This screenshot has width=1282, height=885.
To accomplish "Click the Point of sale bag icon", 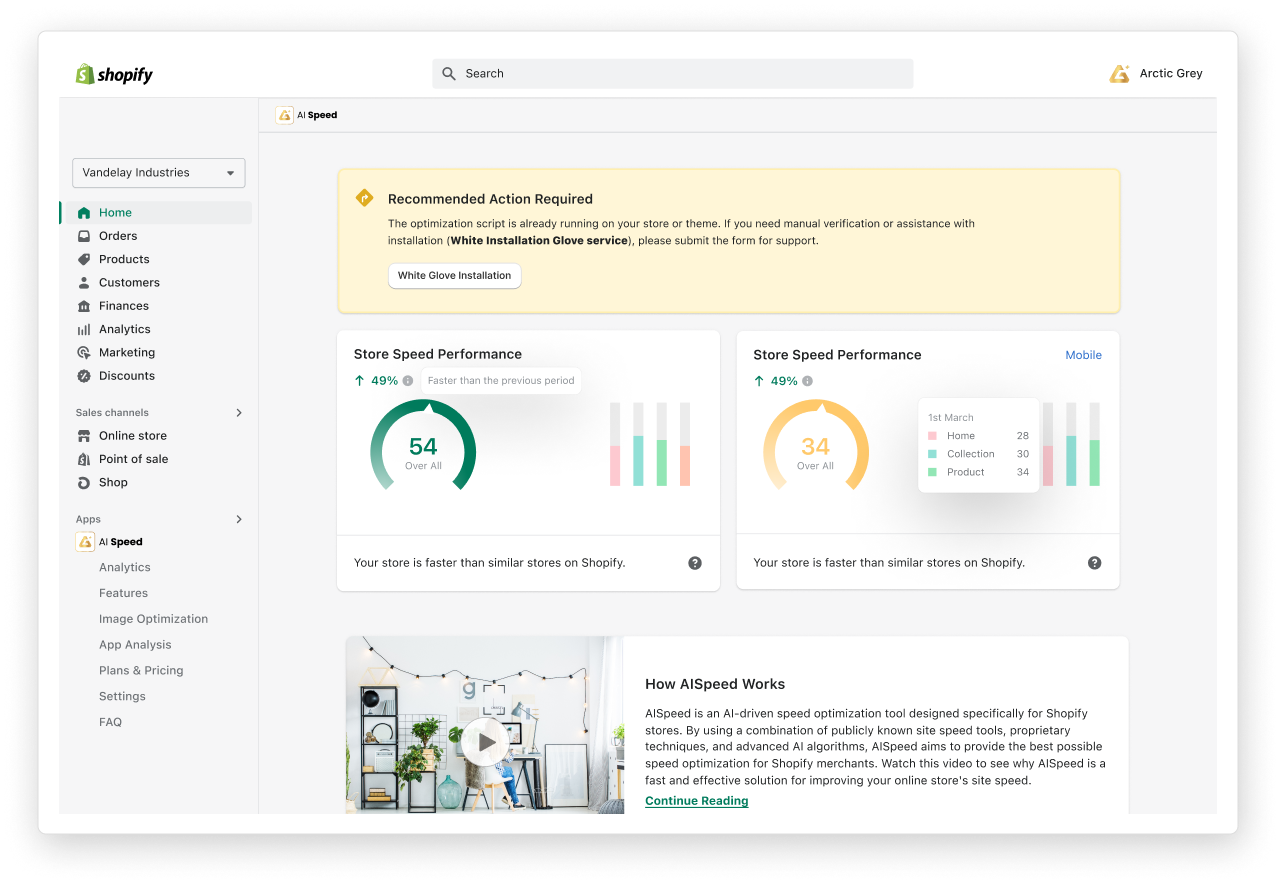I will point(84,459).
